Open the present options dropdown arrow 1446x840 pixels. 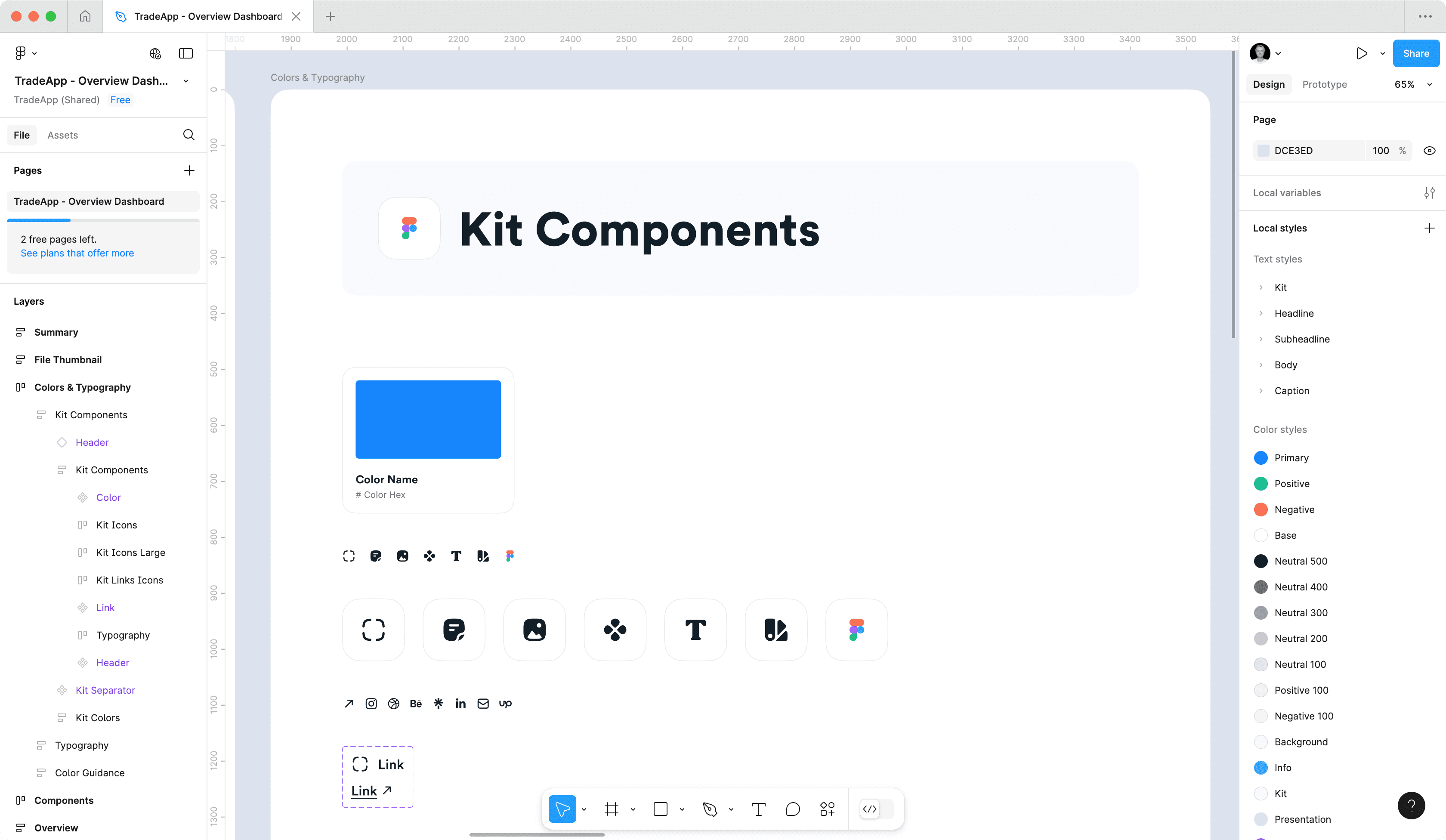tap(1382, 53)
